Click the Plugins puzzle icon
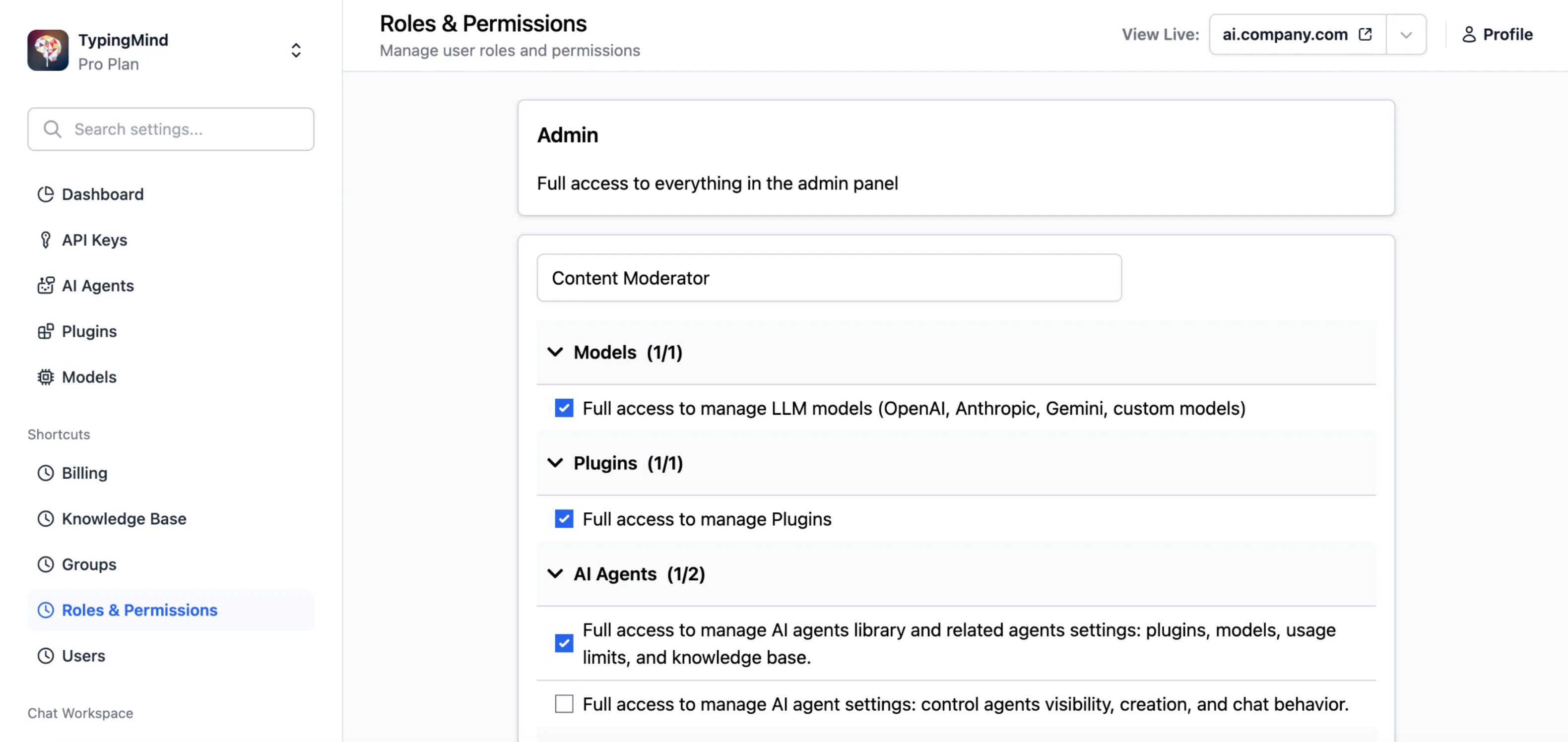Image resolution: width=1568 pixels, height=742 pixels. coord(46,331)
